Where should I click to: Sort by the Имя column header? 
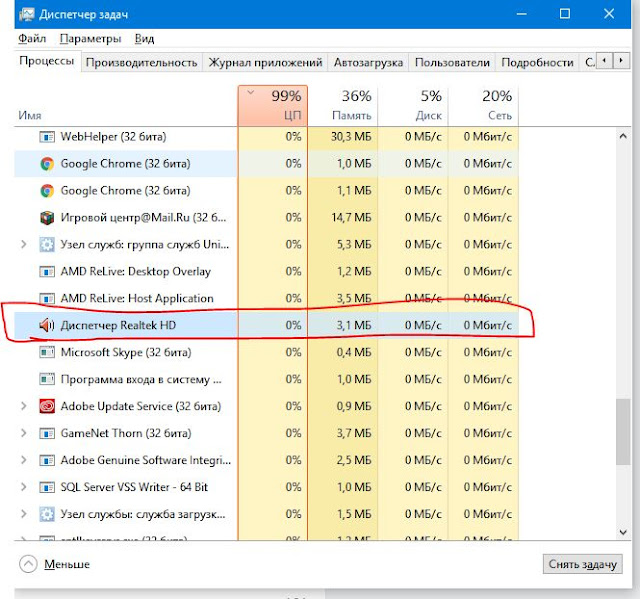(x=126, y=106)
